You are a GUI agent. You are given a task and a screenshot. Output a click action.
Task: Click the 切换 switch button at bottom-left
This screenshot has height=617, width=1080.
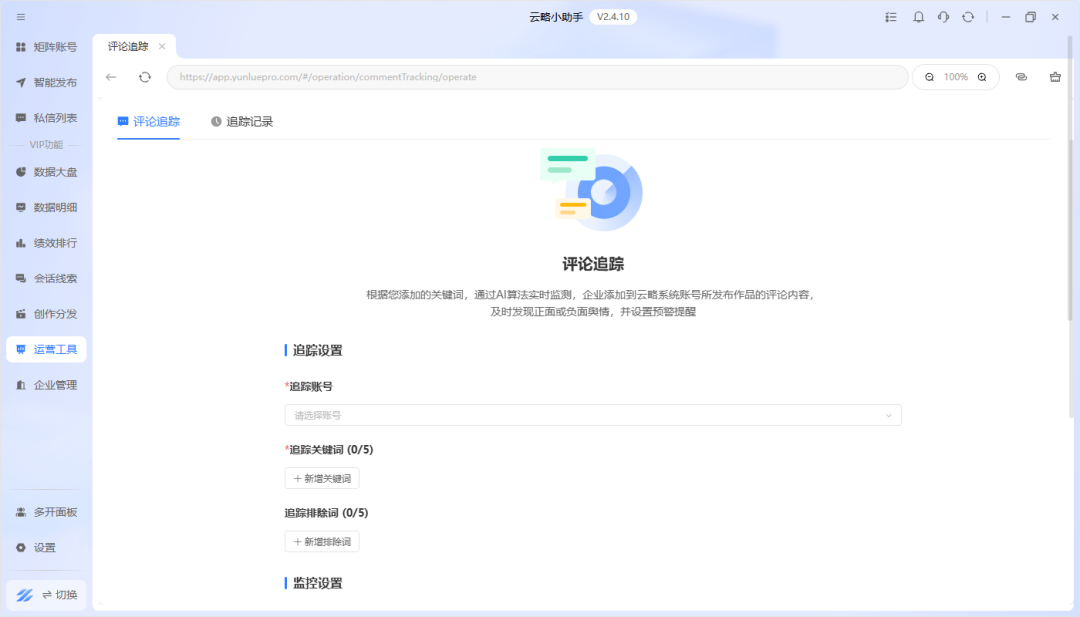coord(46,595)
